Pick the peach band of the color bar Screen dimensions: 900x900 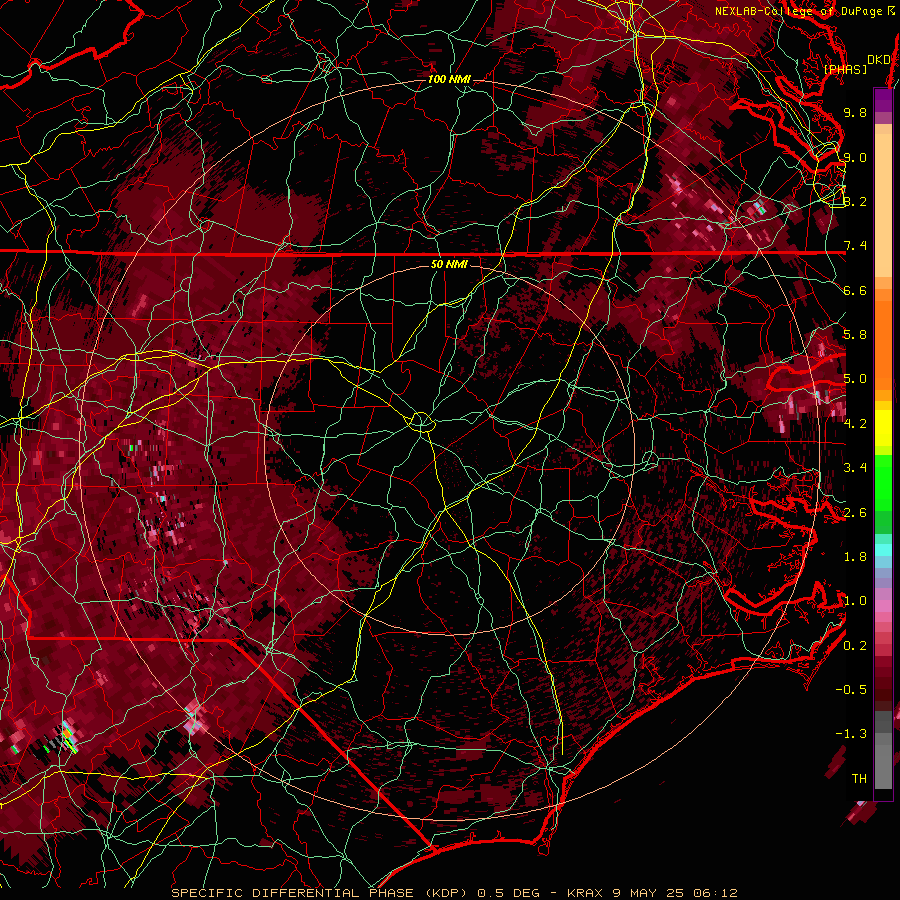(x=883, y=207)
